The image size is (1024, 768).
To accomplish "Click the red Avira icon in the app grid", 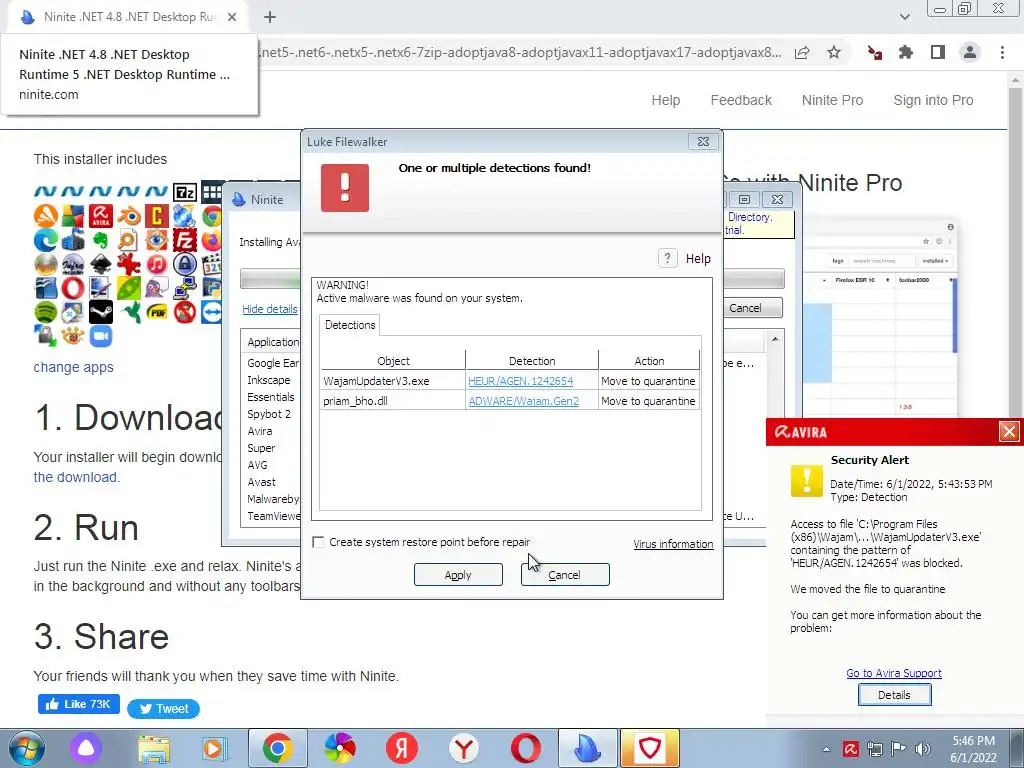I will (101, 216).
